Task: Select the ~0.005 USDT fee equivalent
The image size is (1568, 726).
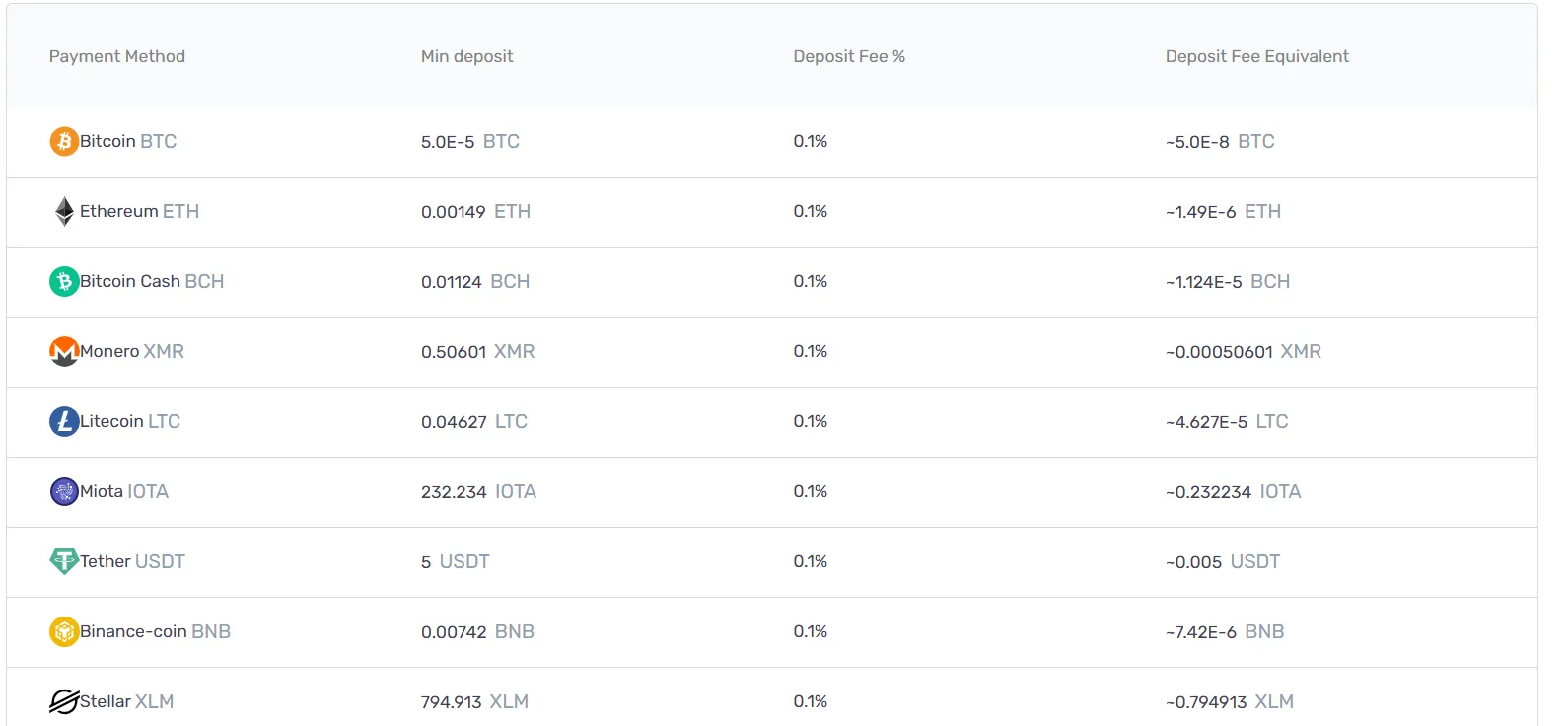Action: [1223, 561]
